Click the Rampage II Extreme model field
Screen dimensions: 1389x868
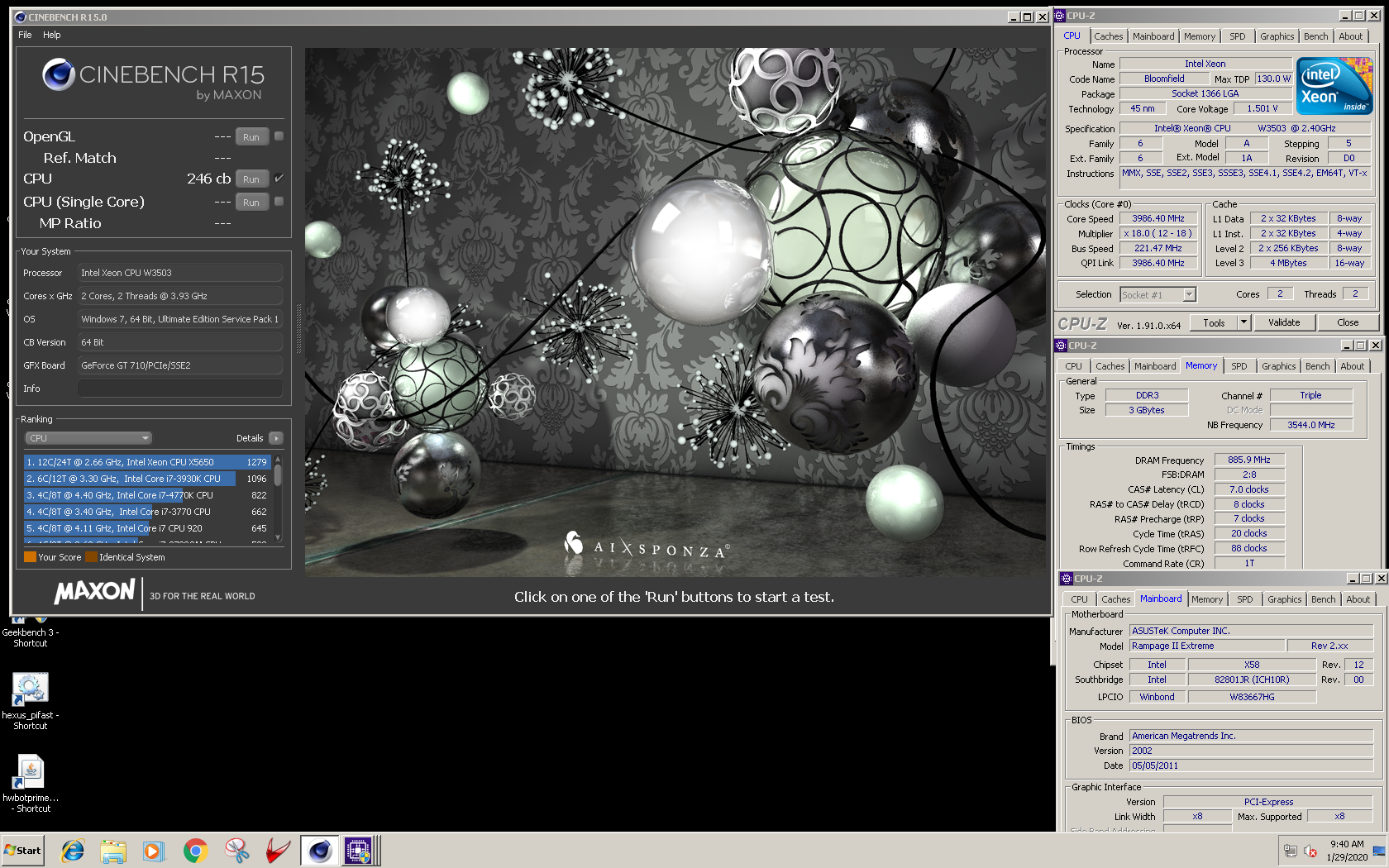[1207, 646]
